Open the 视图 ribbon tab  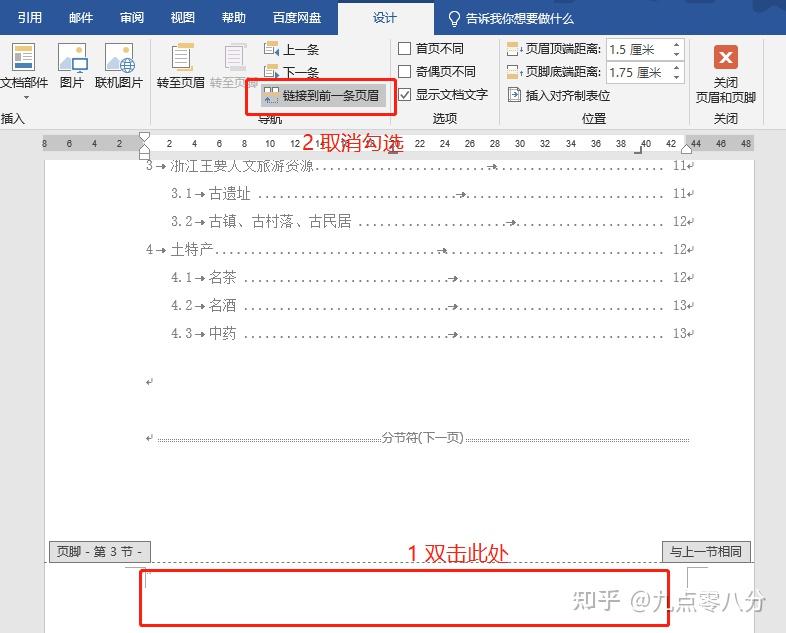point(182,18)
